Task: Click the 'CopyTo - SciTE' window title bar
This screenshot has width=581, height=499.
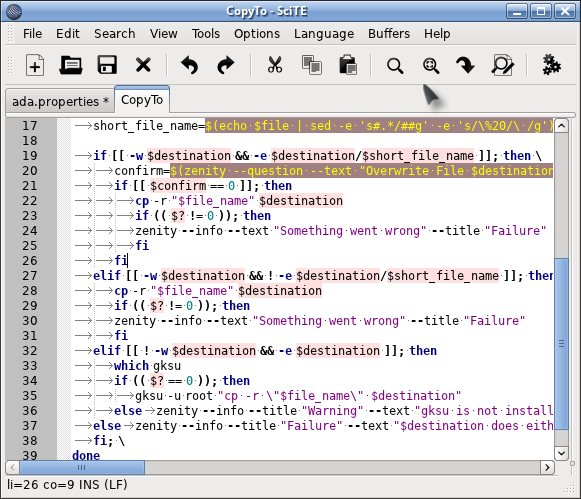Action: [x=267, y=11]
